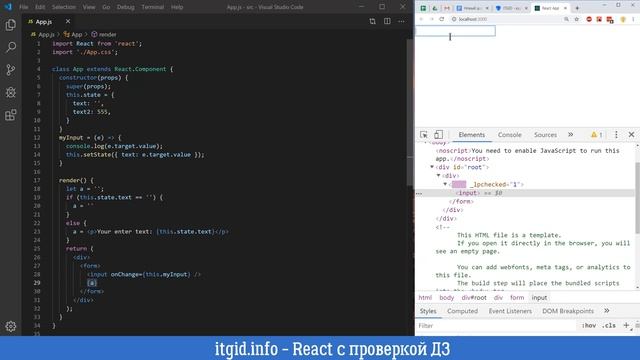Switch to the Event Listeners pane tab
The image size is (640, 360).
pos(510,311)
